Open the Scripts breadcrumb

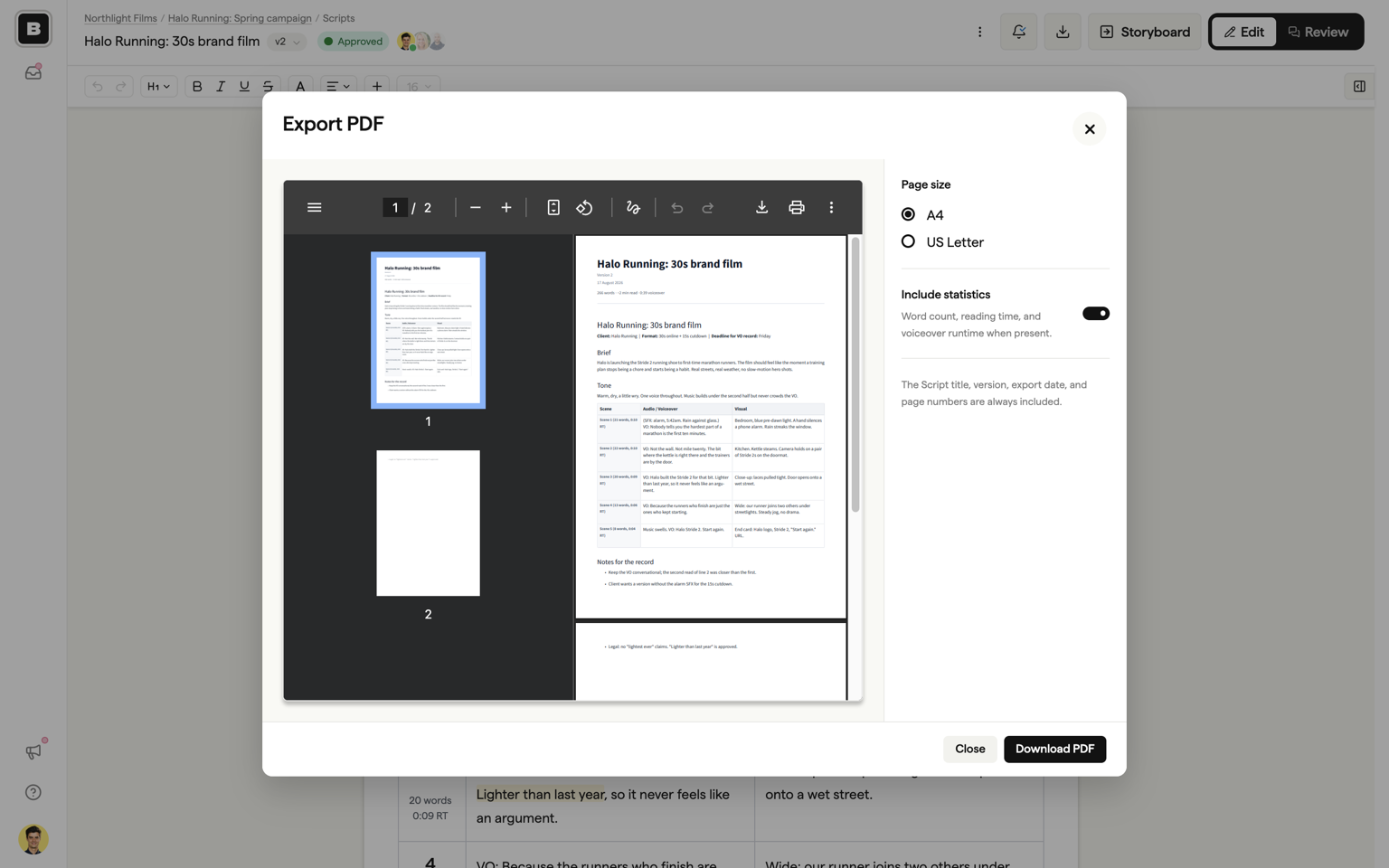(x=338, y=18)
